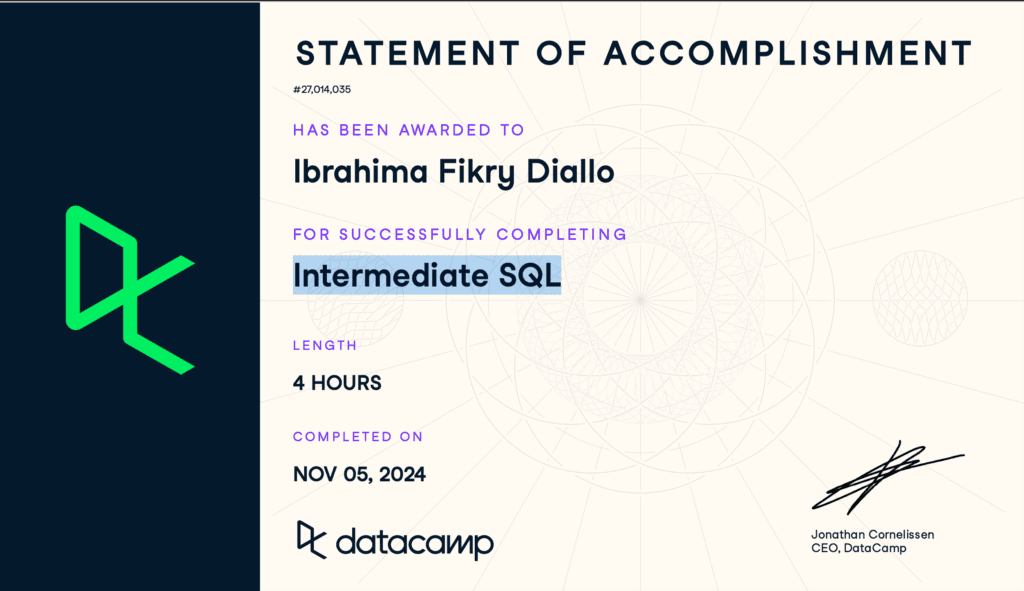Click the "Statement of Accomplishment" heading

633,53
